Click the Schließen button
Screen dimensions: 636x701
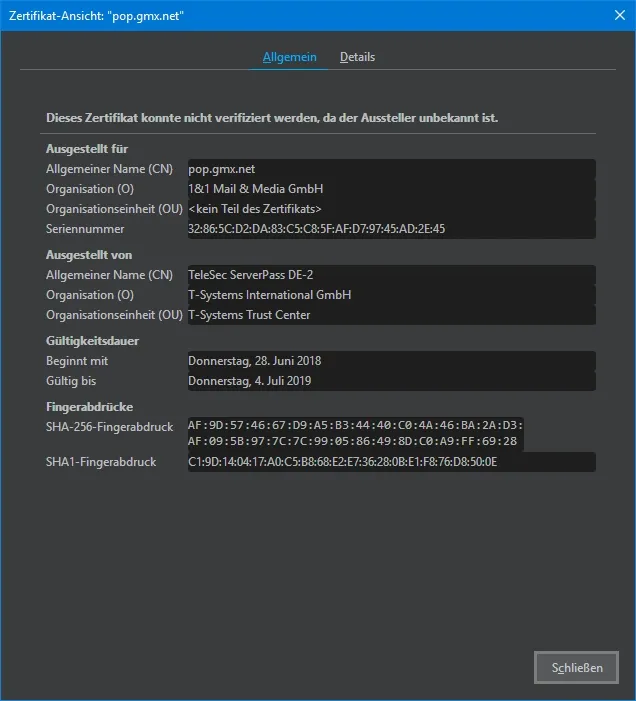click(576, 667)
